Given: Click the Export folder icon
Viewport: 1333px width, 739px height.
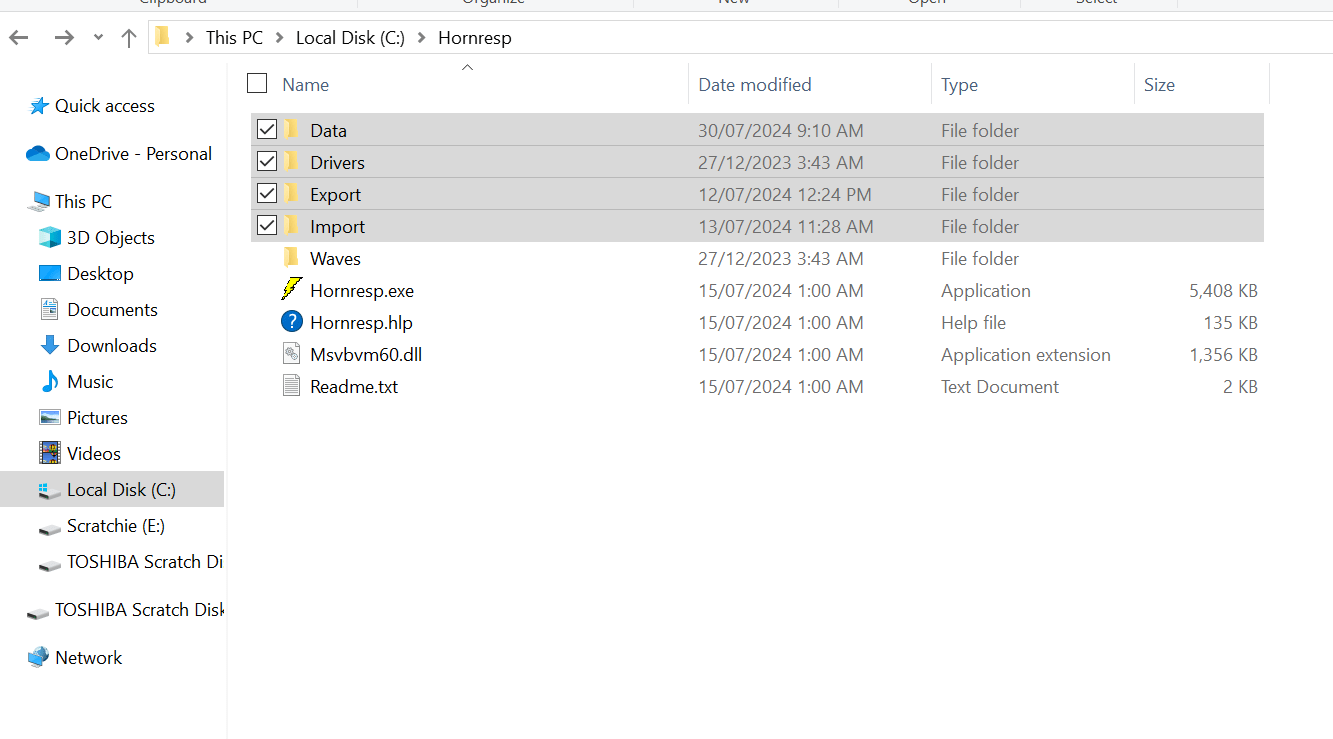Looking at the screenshot, I should (x=292, y=193).
